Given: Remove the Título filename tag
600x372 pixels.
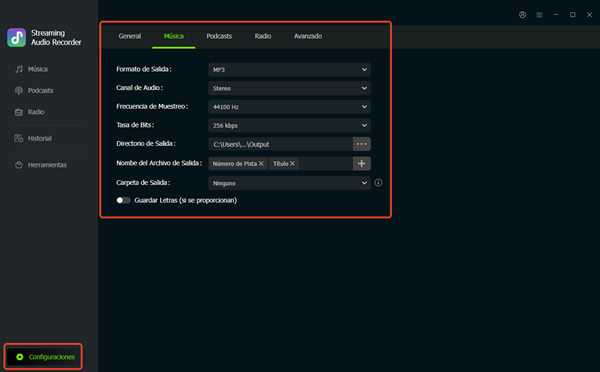Looking at the screenshot, I should click(x=292, y=164).
